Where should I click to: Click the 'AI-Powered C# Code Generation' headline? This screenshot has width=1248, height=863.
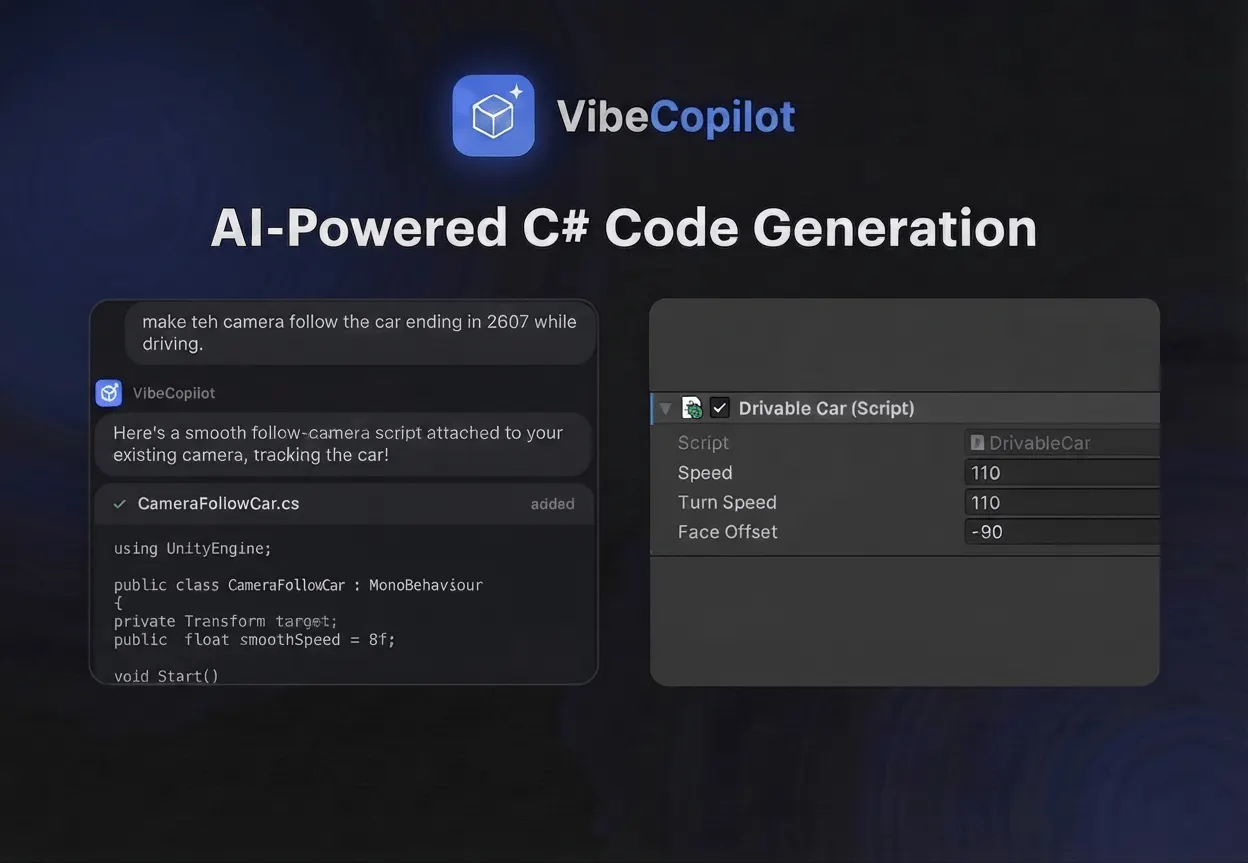tap(624, 228)
